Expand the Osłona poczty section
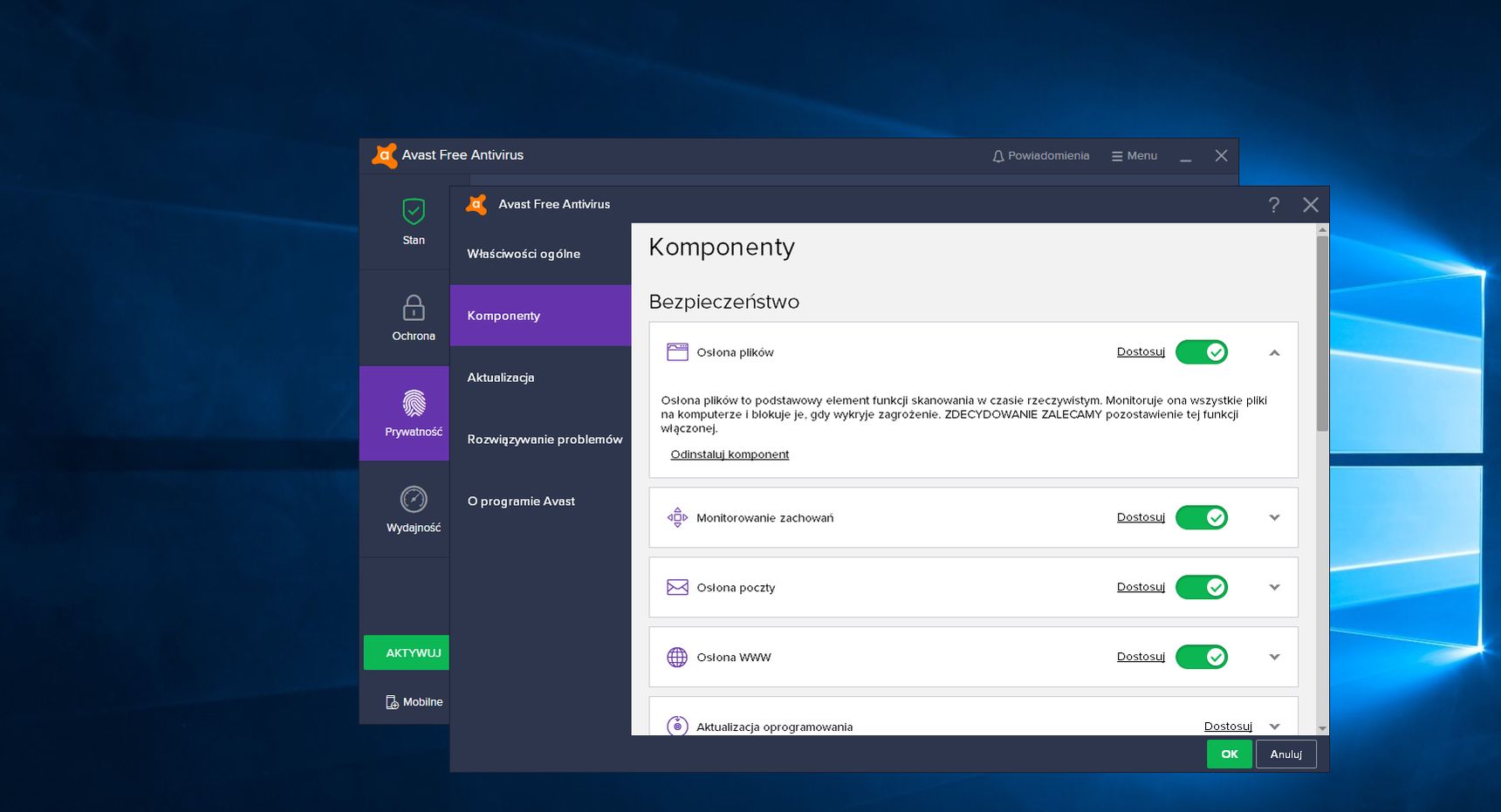Screen dimensions: 1501x812 click(1274, 587)
